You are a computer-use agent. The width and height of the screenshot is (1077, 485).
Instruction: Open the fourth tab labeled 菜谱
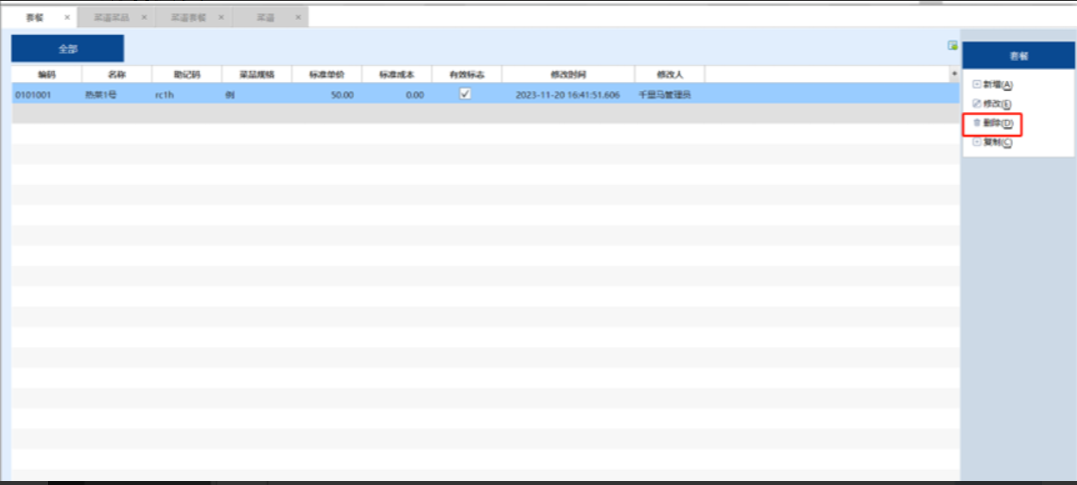(265, 18)
